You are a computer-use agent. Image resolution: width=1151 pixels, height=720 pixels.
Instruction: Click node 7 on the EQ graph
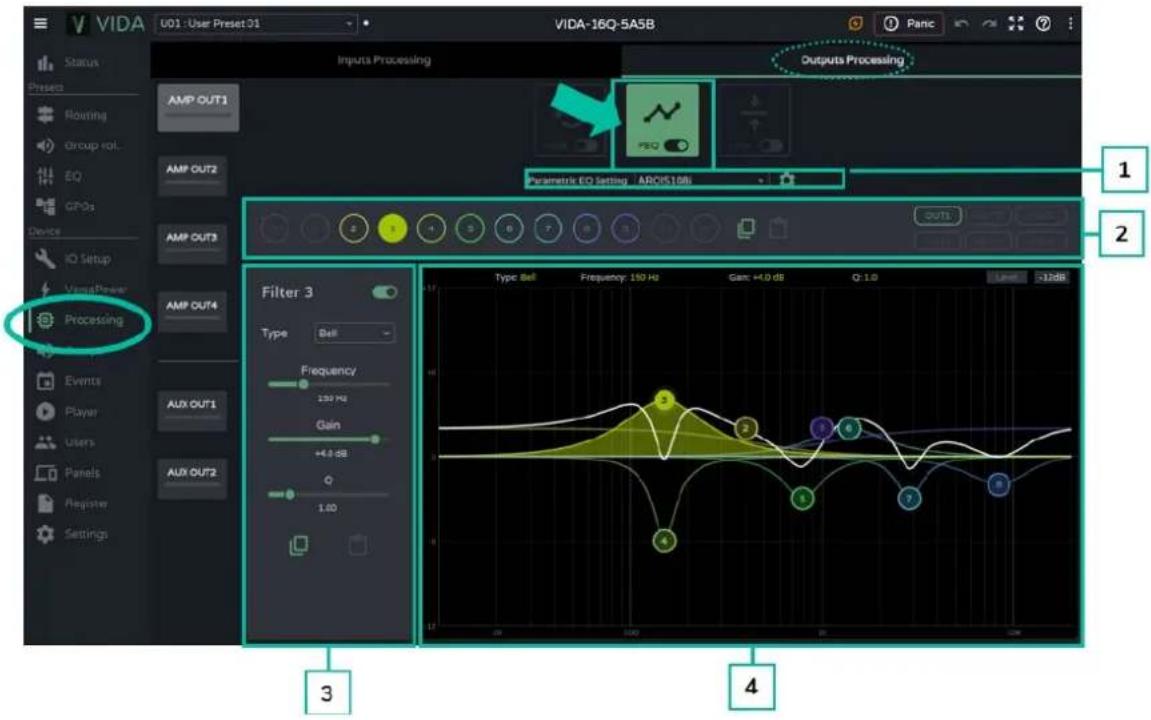point(909,499)
